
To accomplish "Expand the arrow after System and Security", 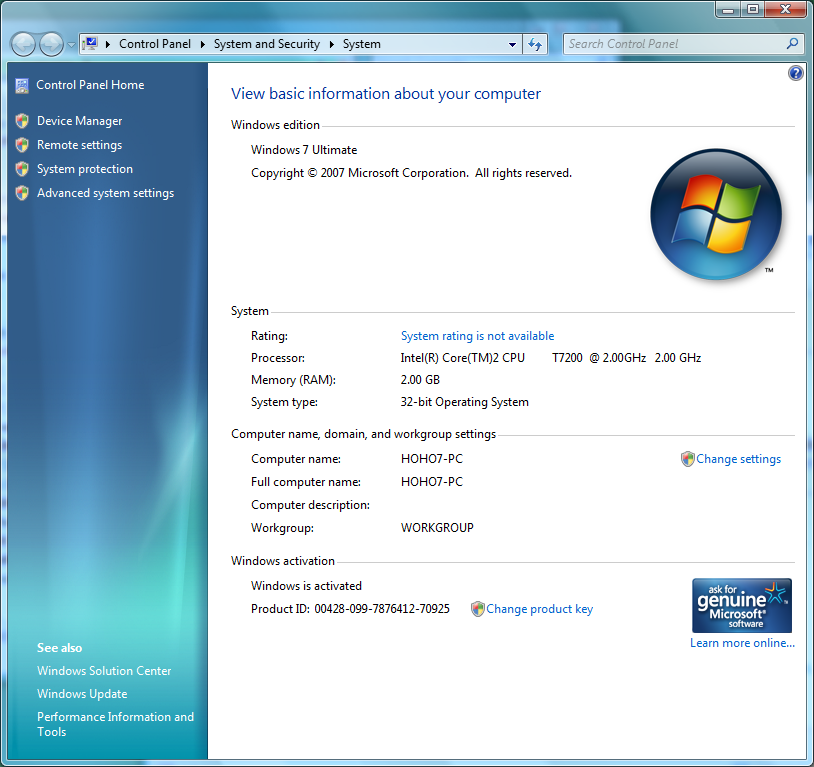I will point(331,44).
